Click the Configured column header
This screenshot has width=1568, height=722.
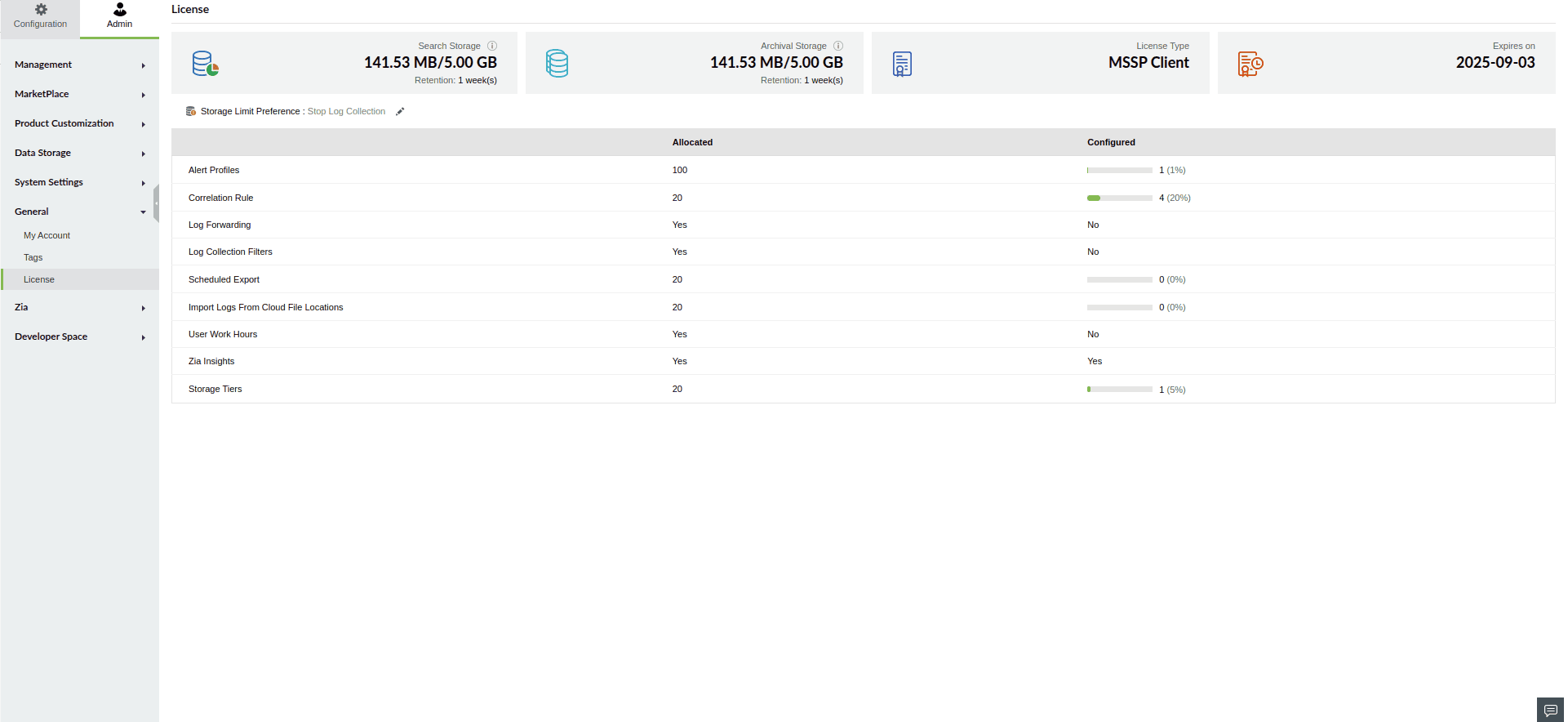coord(1111,142)
